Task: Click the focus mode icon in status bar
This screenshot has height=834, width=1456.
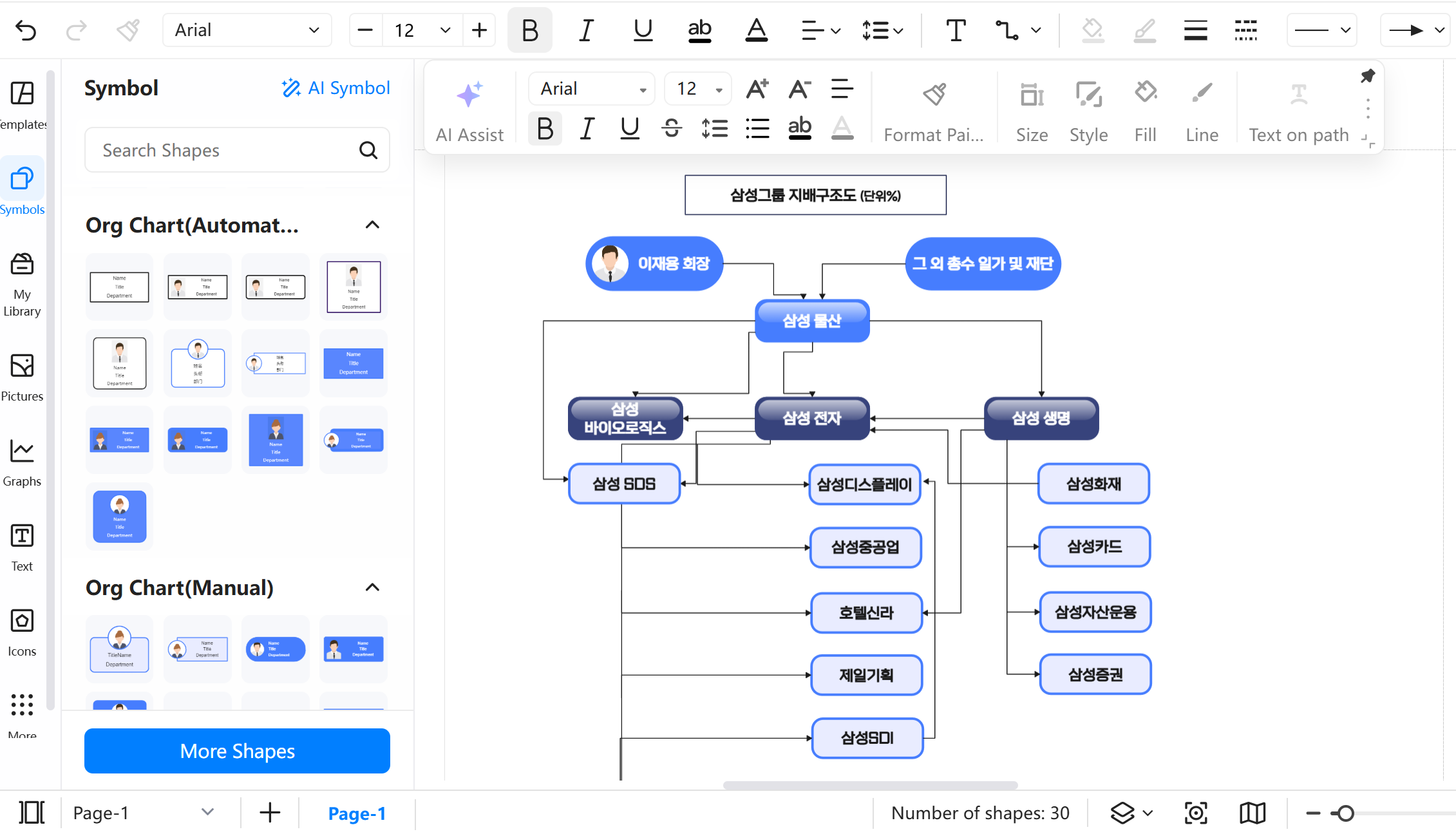Action: tap(1196, 813)
